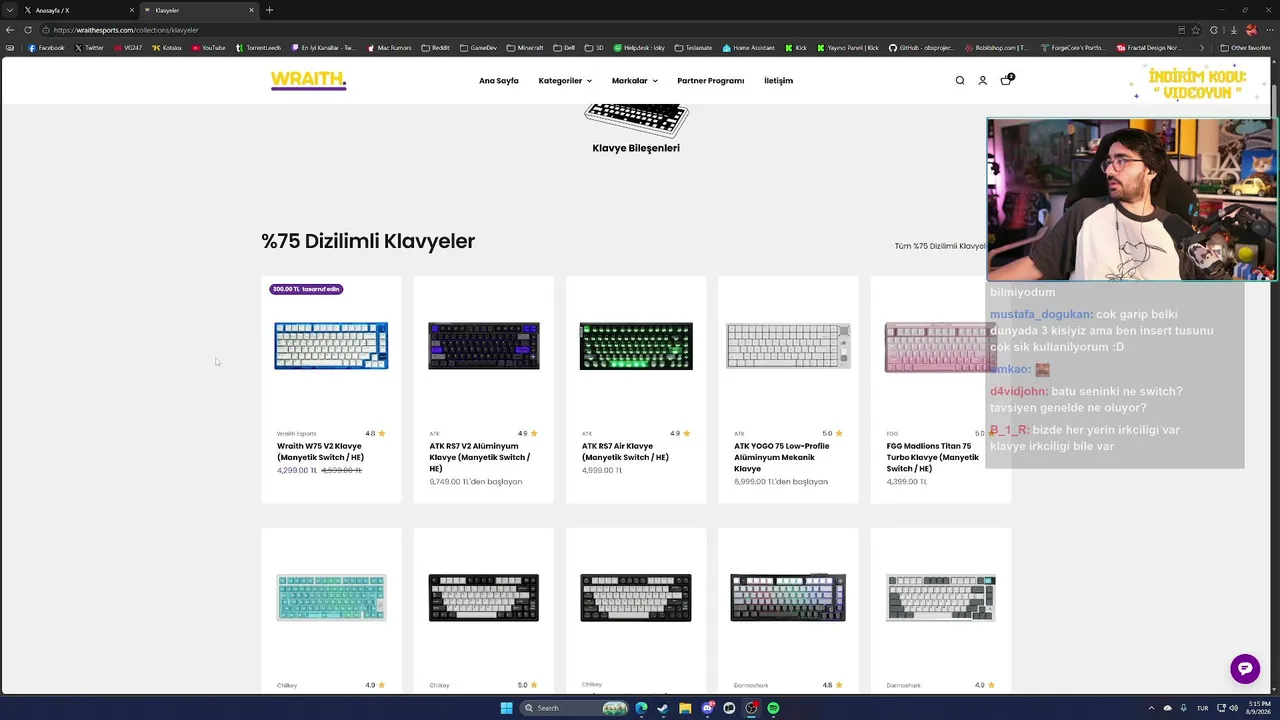This screenshot has width=1280, height=720.
Task: Open Discord from the taskbar
Action: tap(708, 708)
